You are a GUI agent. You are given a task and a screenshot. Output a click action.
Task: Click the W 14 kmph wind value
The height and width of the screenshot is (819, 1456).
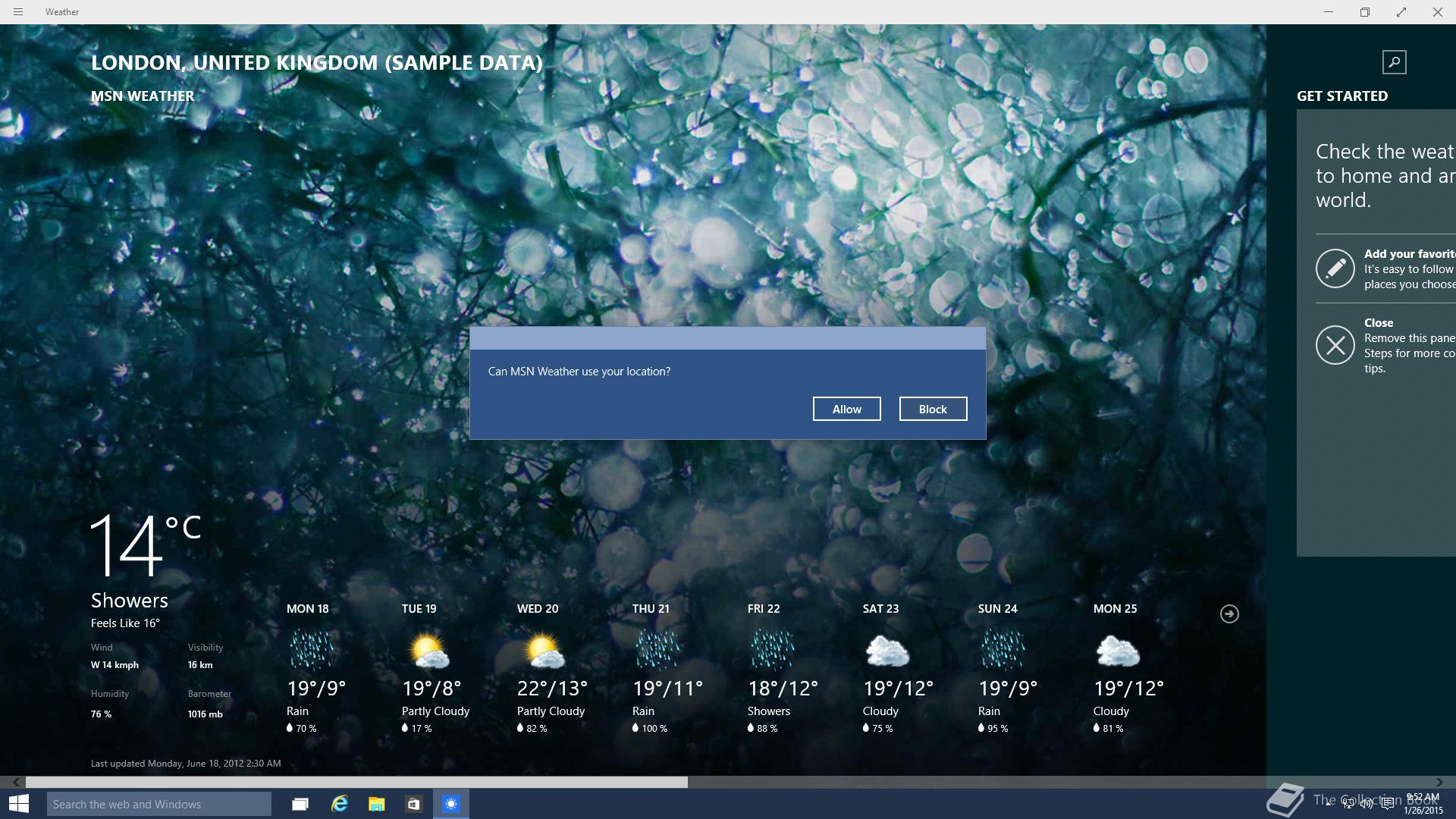coord(115,665)
